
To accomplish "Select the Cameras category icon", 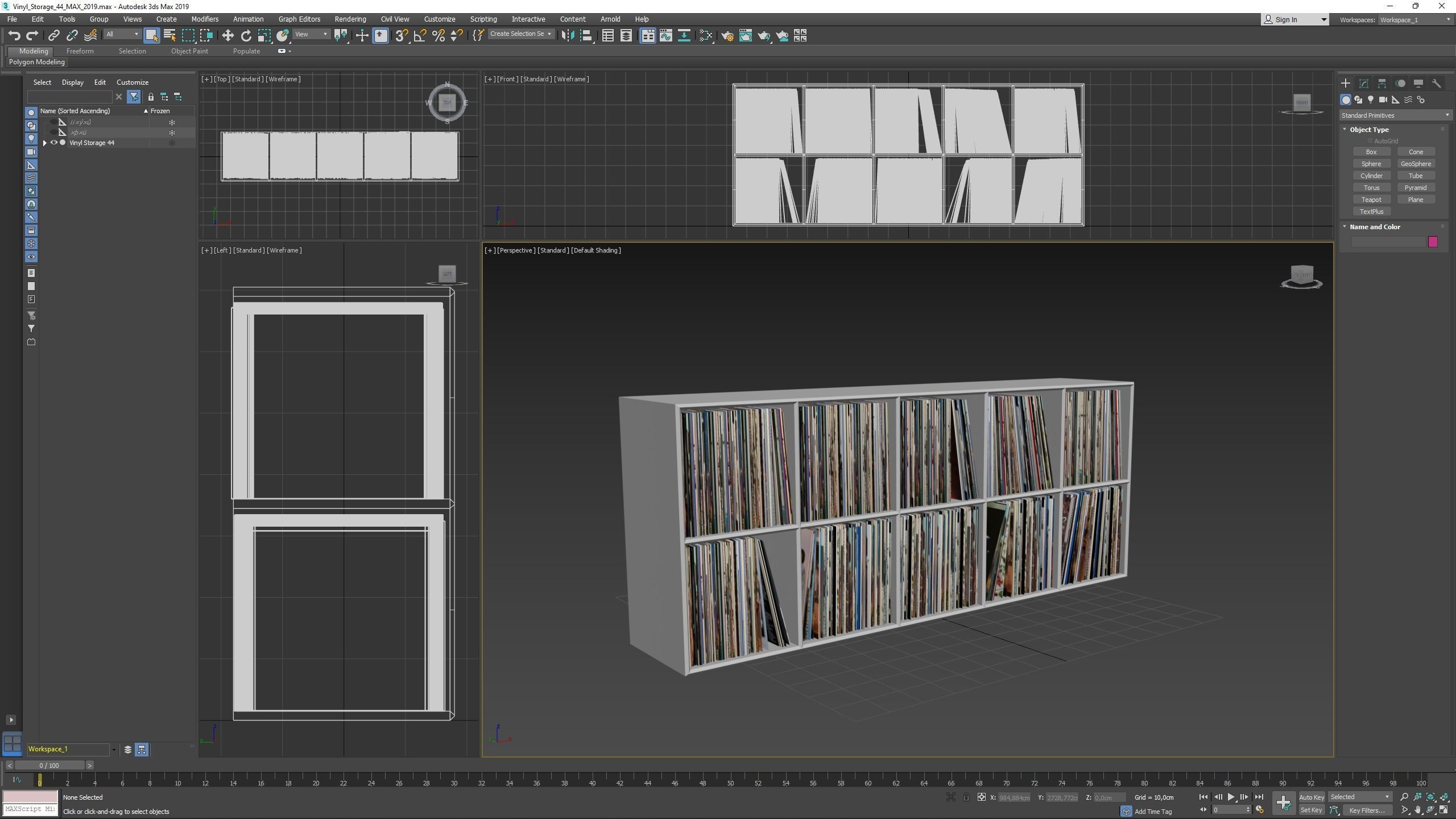I will (1383, 100).
